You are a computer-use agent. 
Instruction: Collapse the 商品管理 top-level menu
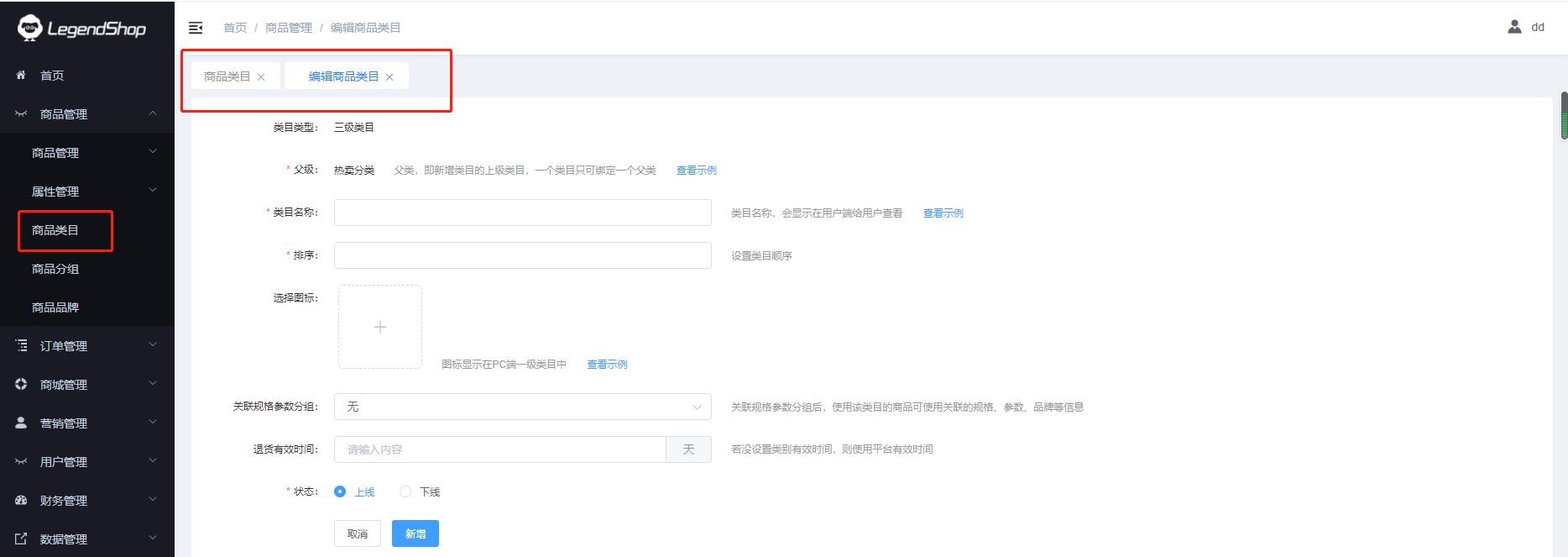(x=153, y=113)
